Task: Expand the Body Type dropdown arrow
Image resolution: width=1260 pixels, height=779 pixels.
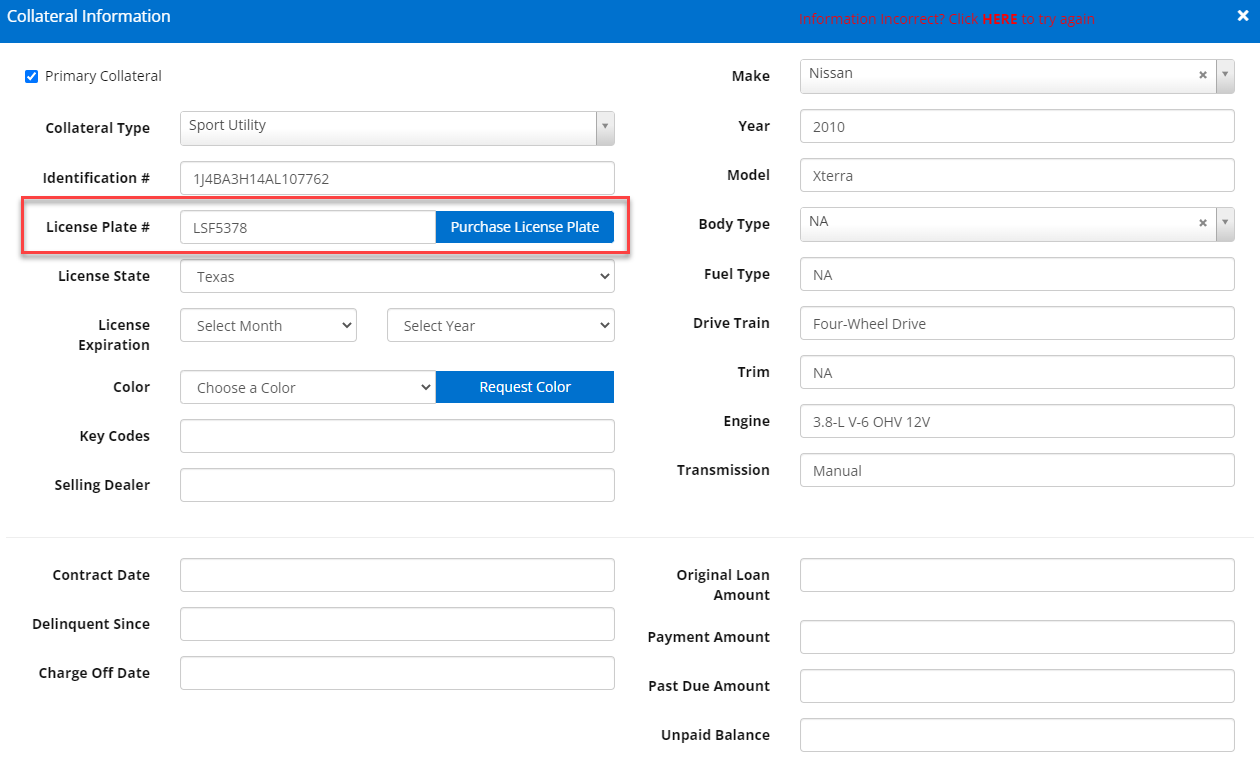Action: pos(1225,224)
